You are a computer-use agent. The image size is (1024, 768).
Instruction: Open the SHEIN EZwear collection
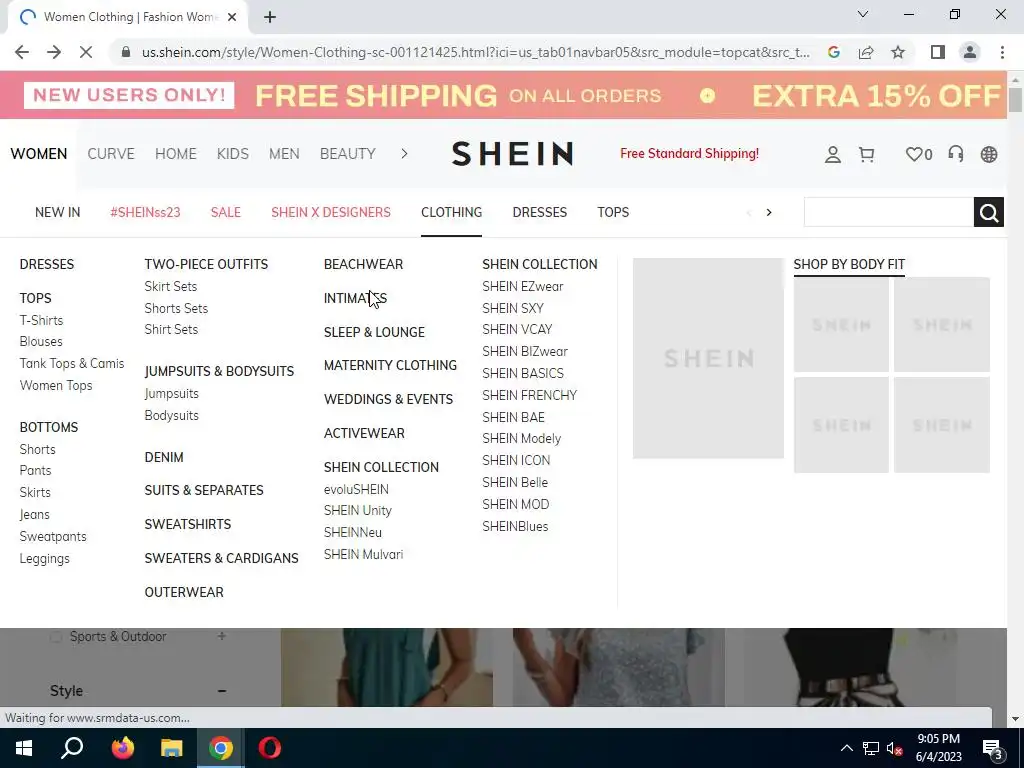click(x=522, y=286)
